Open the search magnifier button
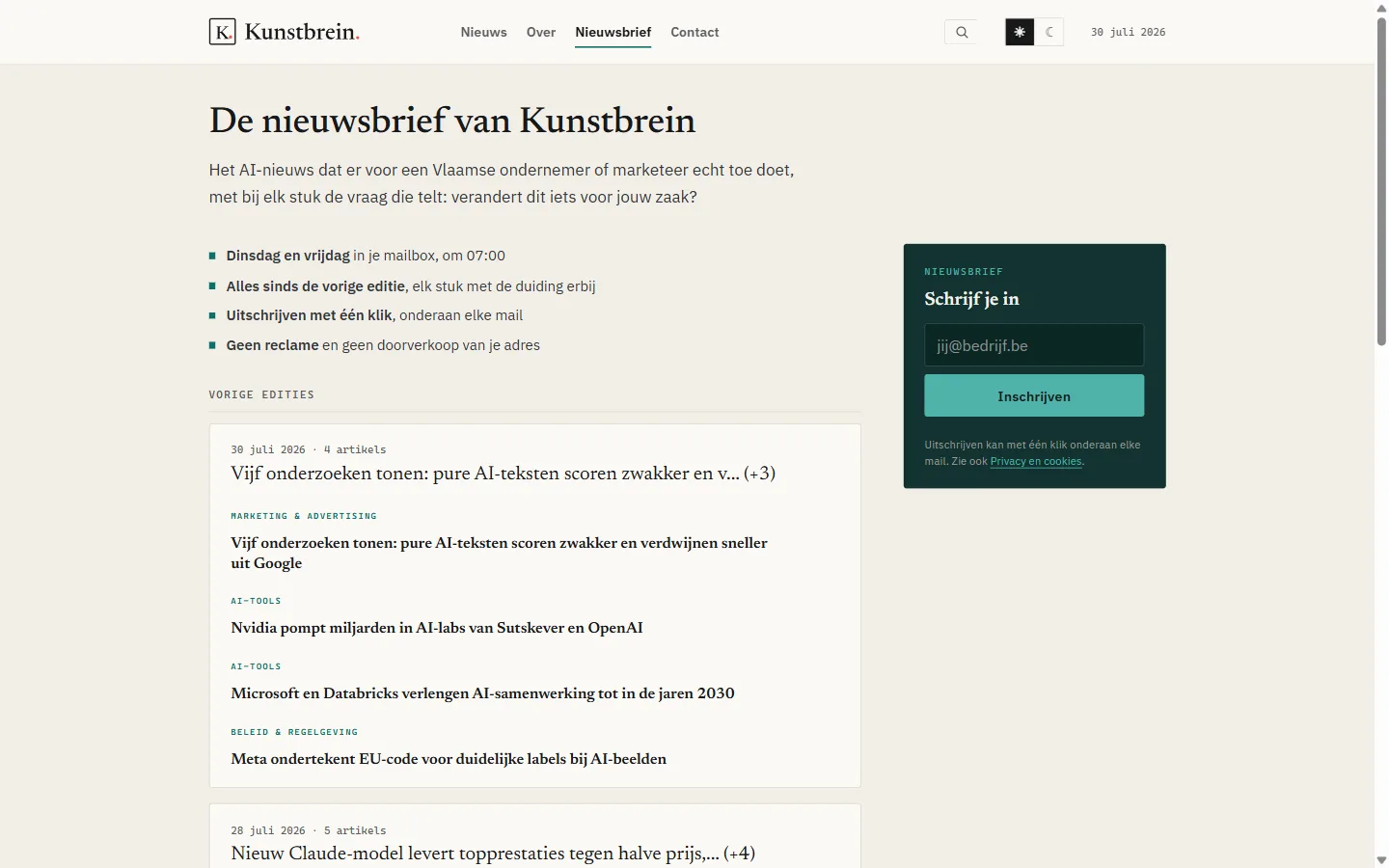 coord(962,32)
